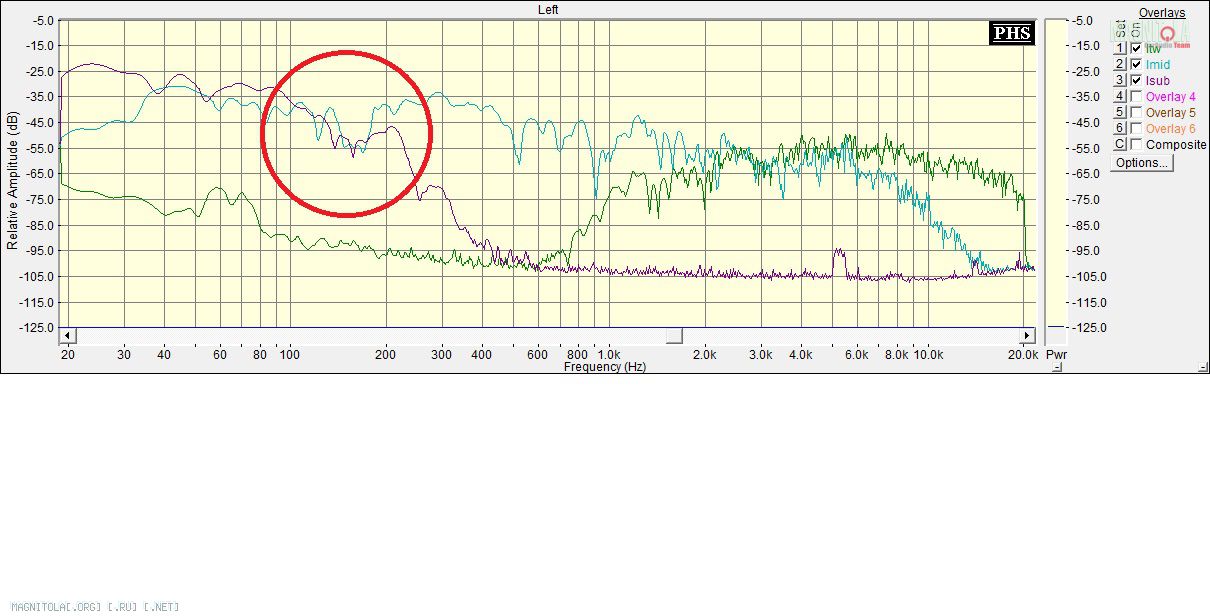
Task: Click the frequency scrollbar right arrow
Action: pos(1027,336)
